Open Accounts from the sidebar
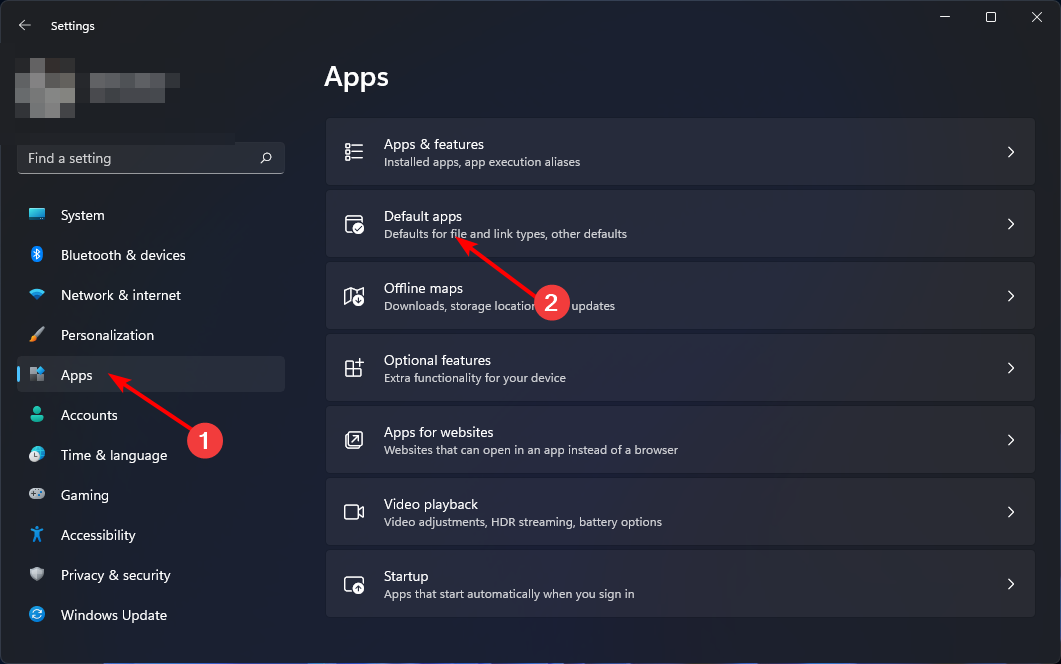 point(89,415)
